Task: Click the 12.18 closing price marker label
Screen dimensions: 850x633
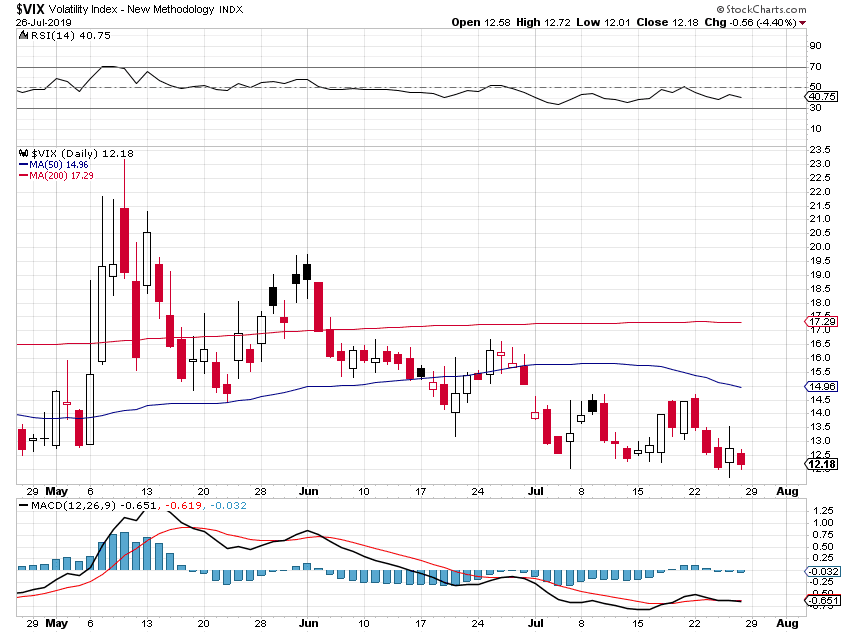Action: point(822,465)
